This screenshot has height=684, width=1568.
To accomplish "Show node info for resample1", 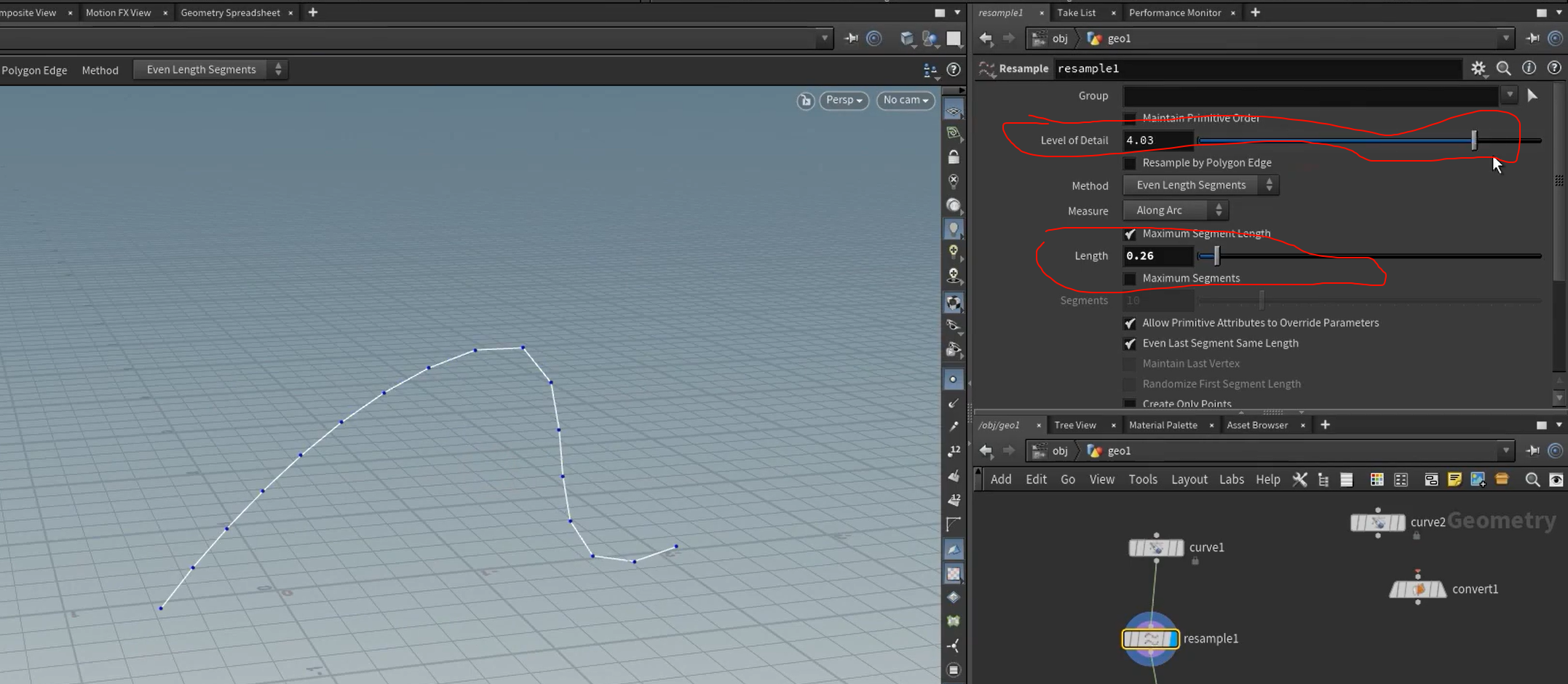I will tap(1529, 68).
